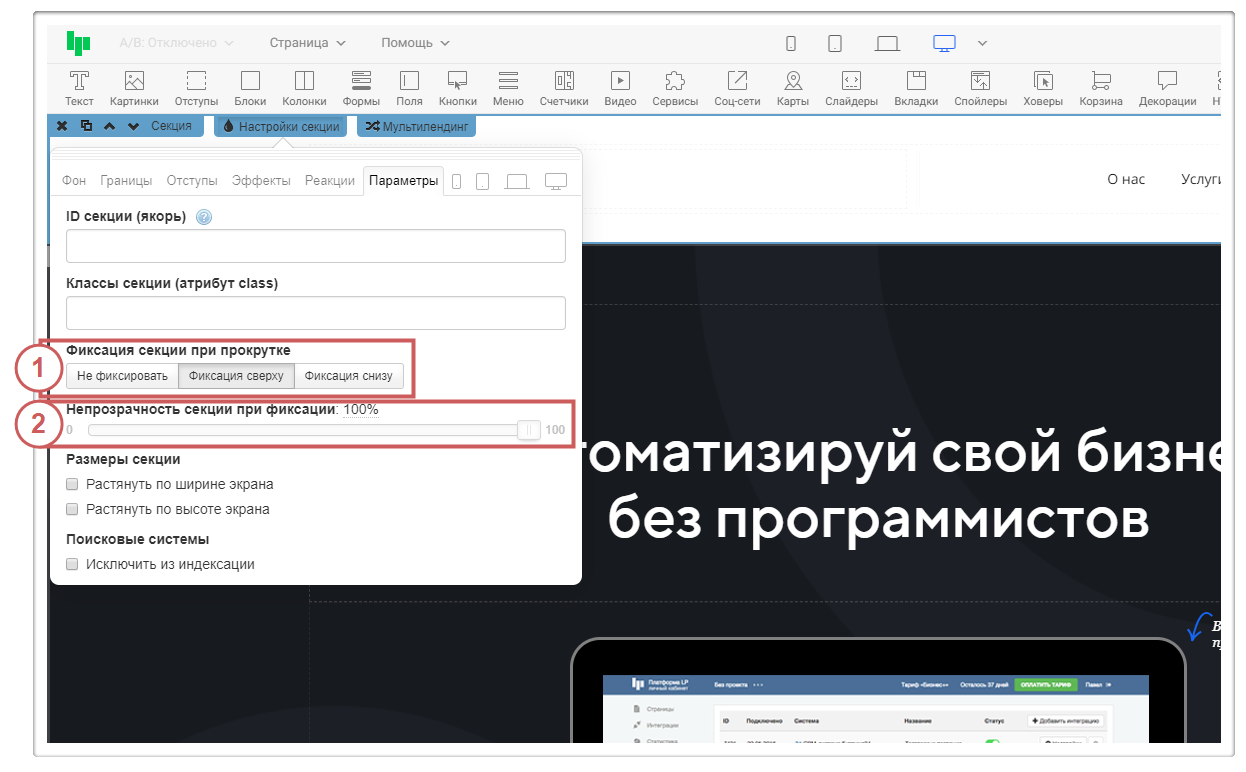This screenshot has width=1246, height=772.
Task: Delete section with the X icon
Action: (x=62, y=126)
